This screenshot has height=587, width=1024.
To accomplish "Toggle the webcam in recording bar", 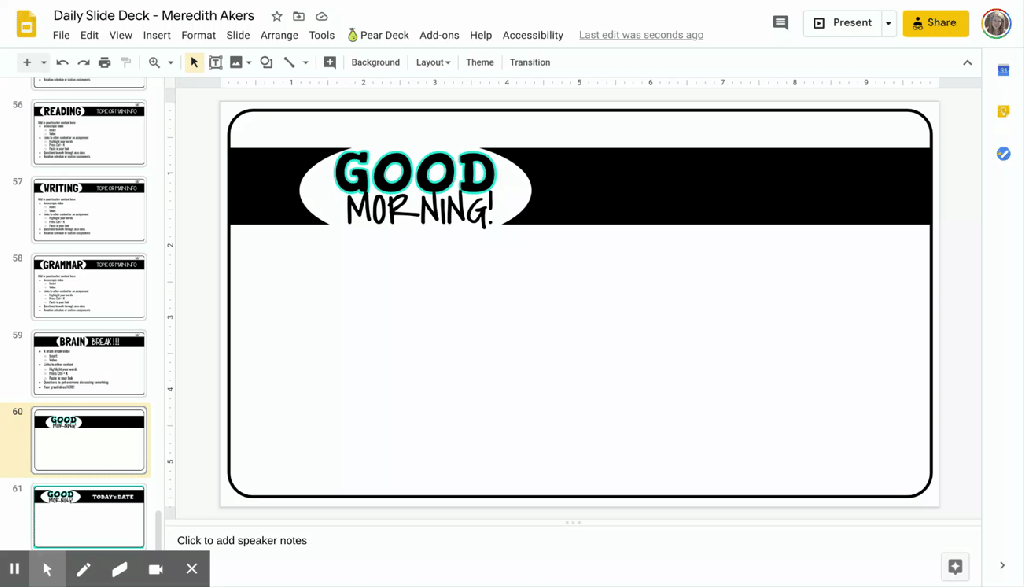I will 156,569.
